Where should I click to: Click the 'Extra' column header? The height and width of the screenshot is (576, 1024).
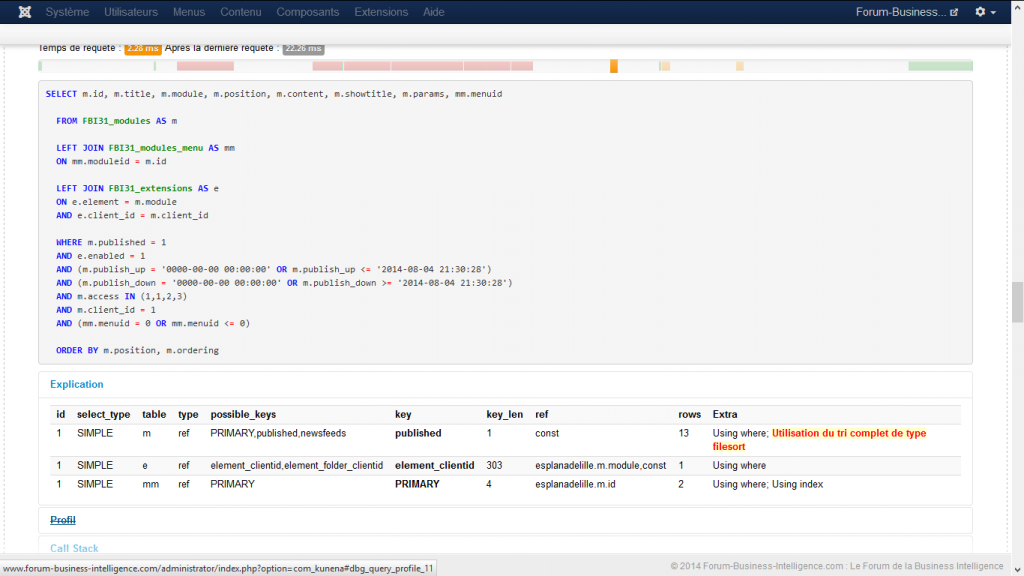tap(725, 414)
